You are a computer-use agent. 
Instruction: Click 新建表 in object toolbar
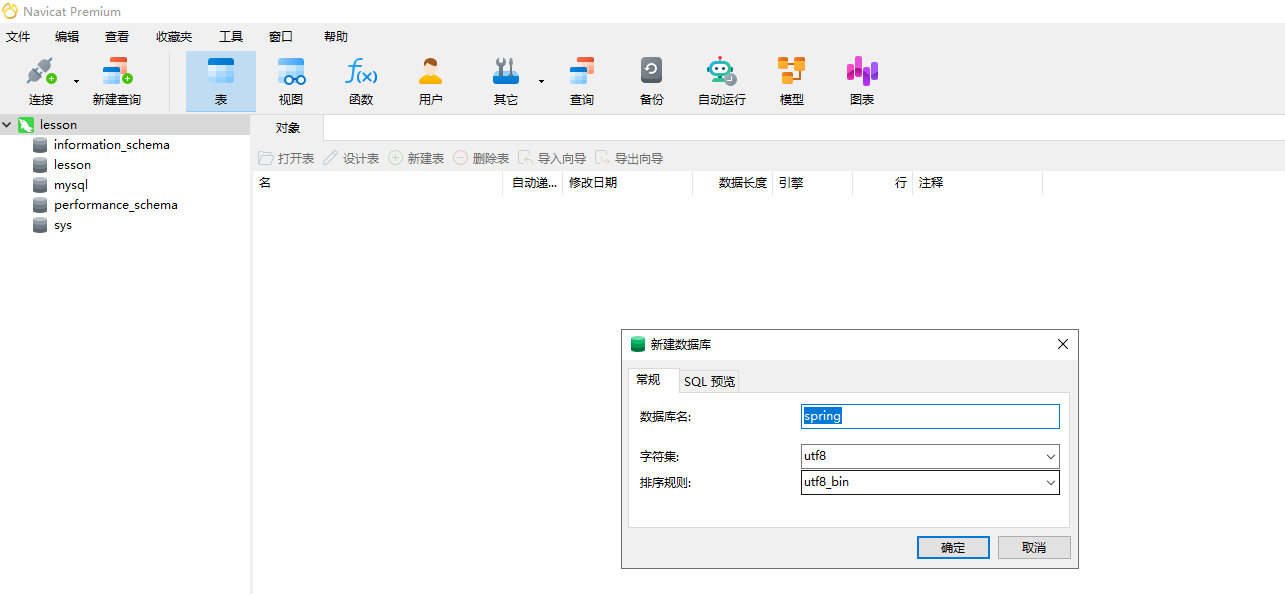tap(416, 158)
